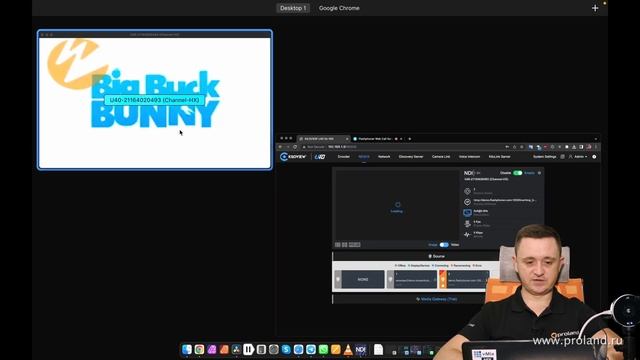Open a new Chrome tab
Screen dimensions: 640x360
409,139
